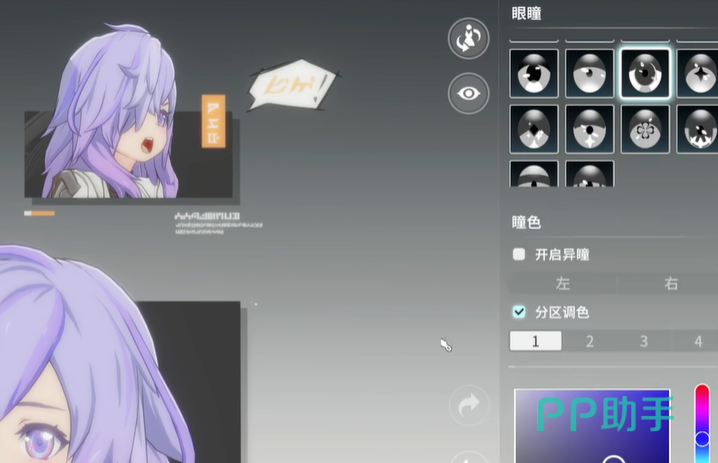This screenshot has width=718, height=463.
Task: Choose the four-point star pupil style
Action: click(698, 73)
